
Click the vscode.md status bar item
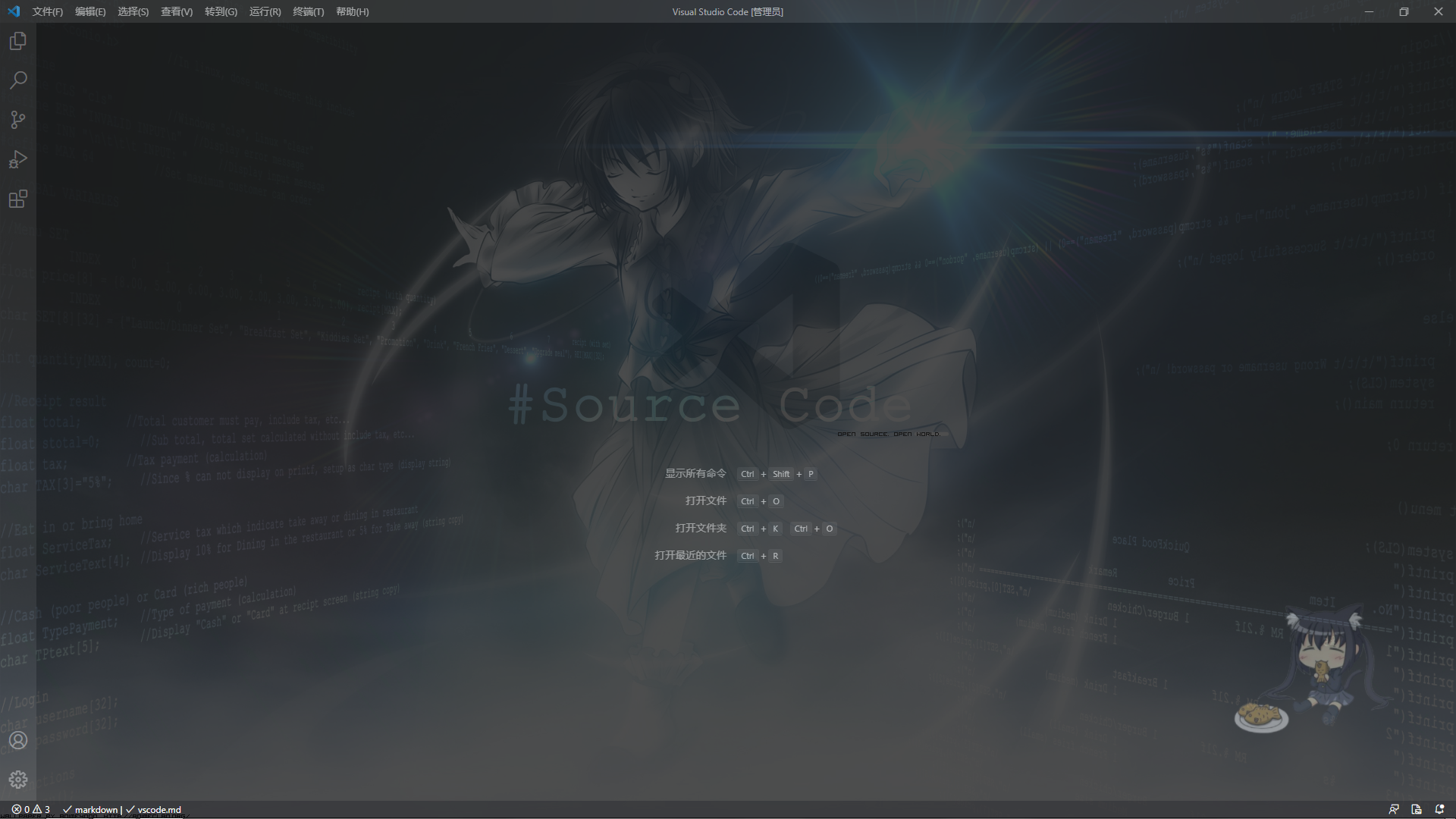click(154, 809)
